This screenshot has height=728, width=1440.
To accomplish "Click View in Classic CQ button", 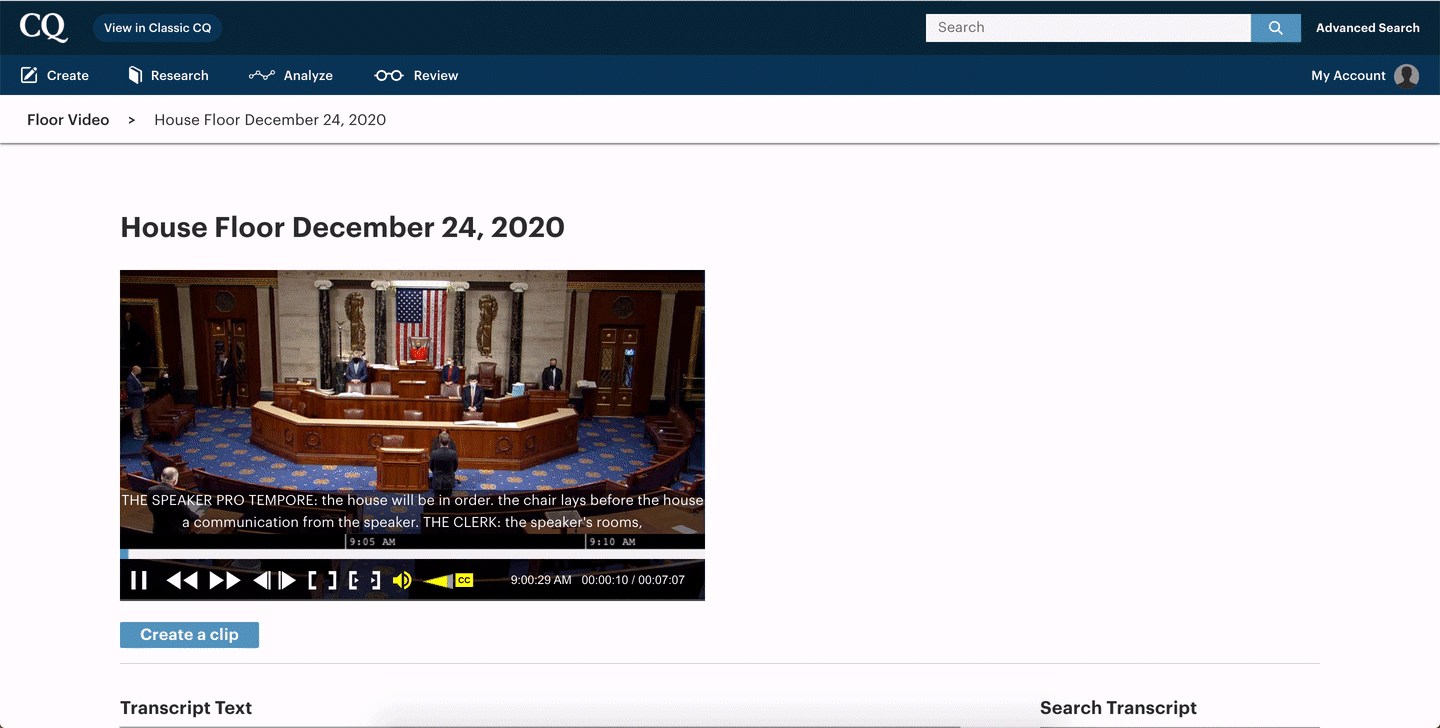I will [x=158, y=28].
